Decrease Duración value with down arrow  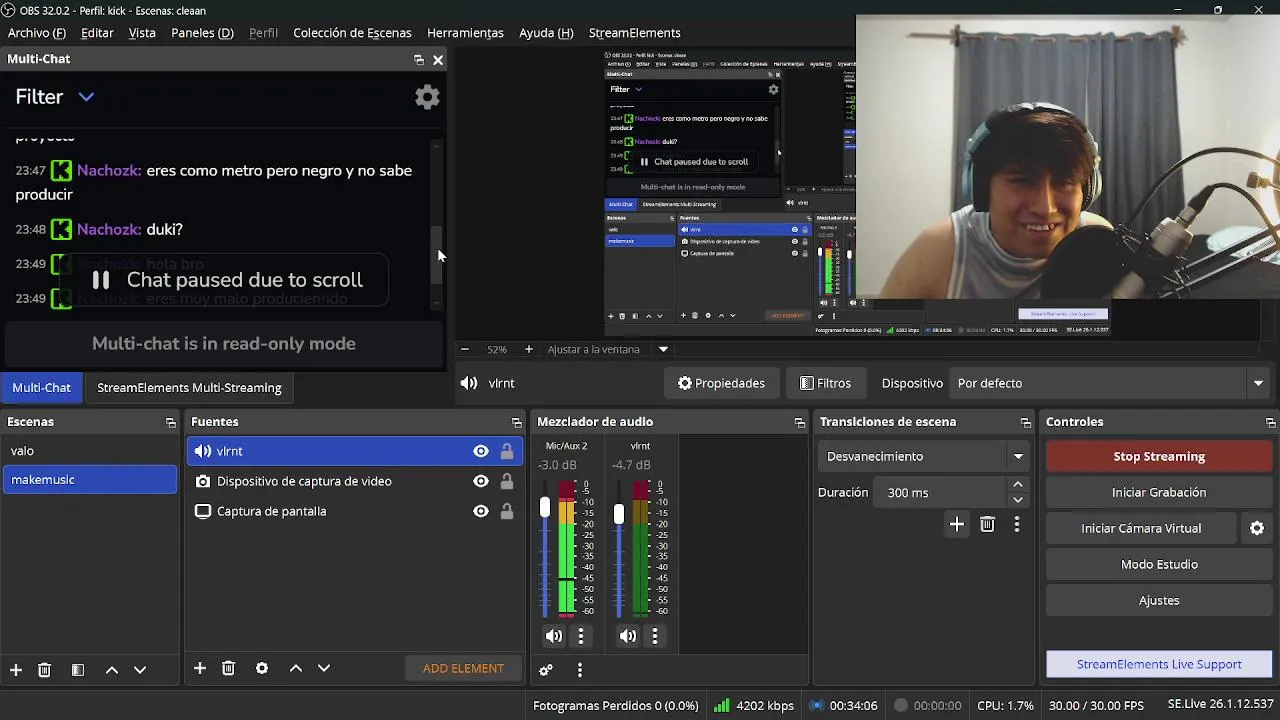coord(1018,499)
